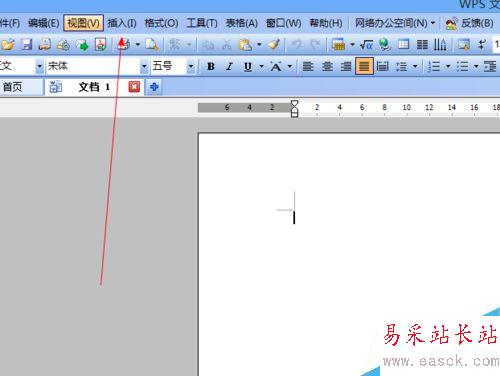Image resolution: width=500 pixels, height=376 pixels.
Task: Click the line spacing icon
Action: [x=401, y=66]
